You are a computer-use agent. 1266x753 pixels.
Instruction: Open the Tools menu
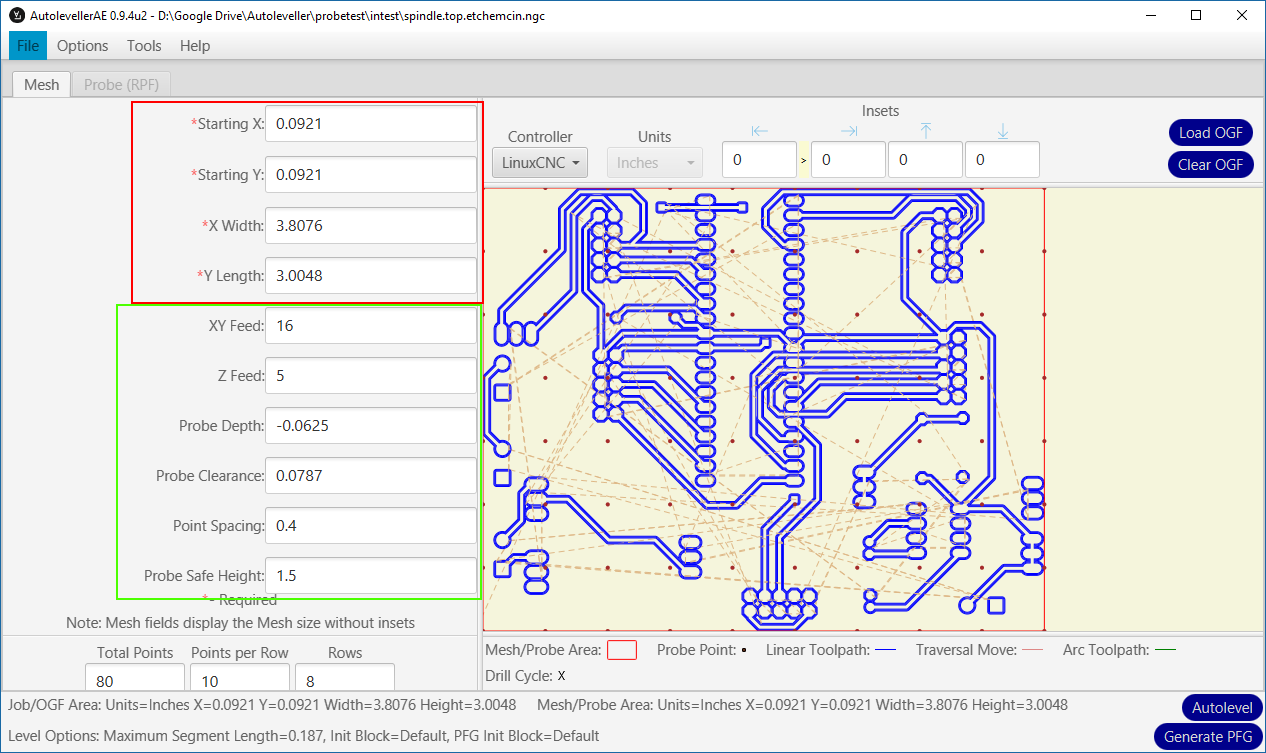[x=144, y=46]
